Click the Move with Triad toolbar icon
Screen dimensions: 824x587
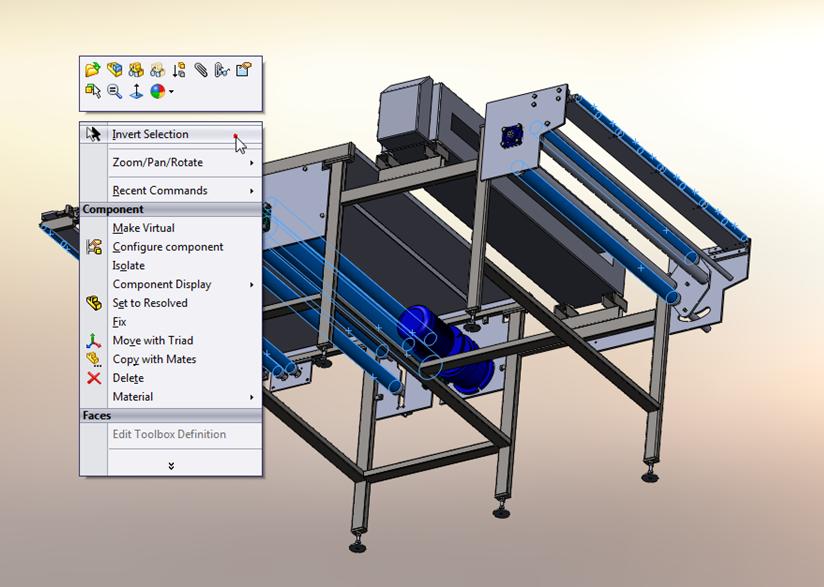(x=137, y=91)
